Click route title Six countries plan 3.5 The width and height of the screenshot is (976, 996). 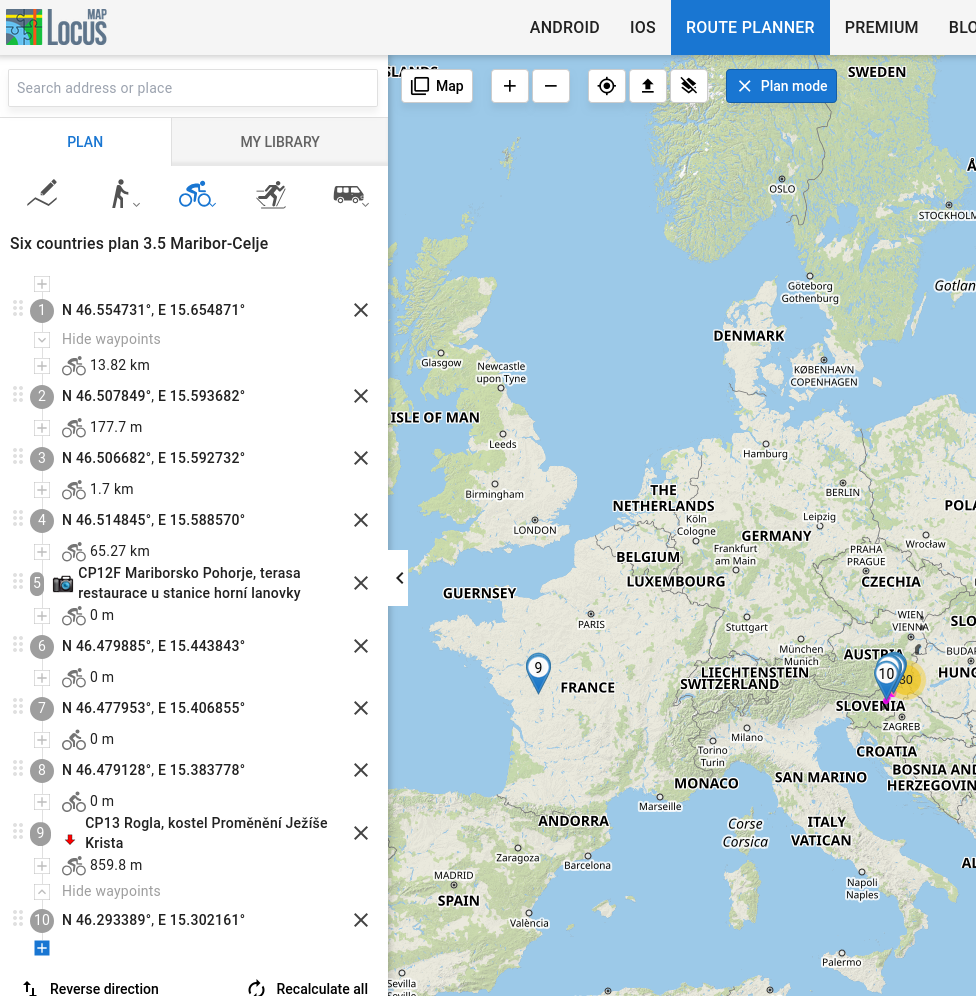tap(139, 243)
